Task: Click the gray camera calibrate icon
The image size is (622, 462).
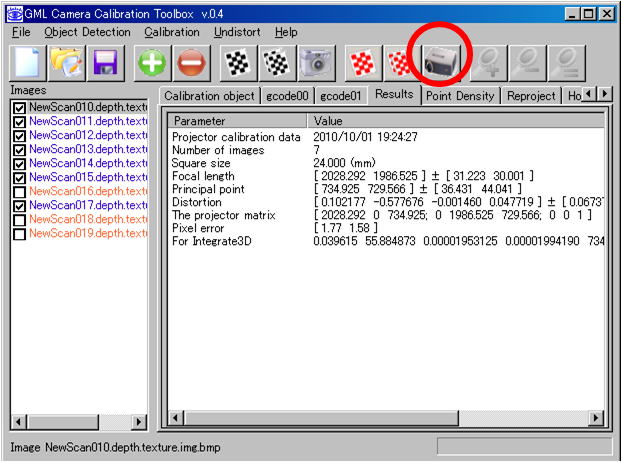Action: (316, 64)
